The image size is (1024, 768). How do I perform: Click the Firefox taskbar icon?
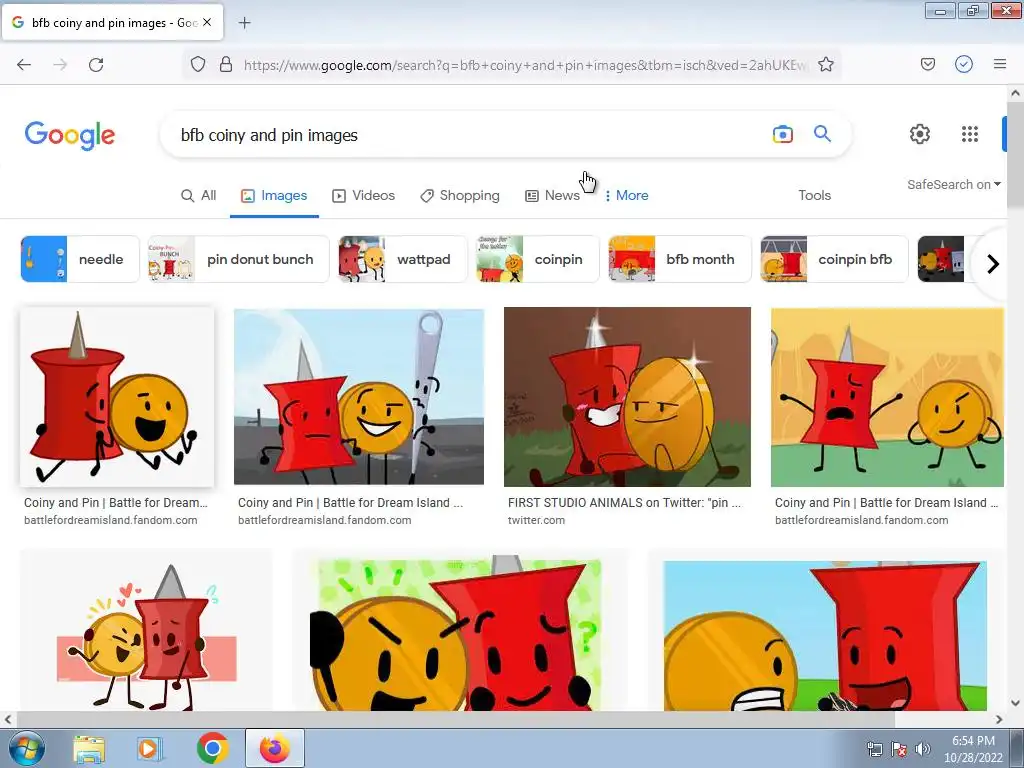(274, 748)
